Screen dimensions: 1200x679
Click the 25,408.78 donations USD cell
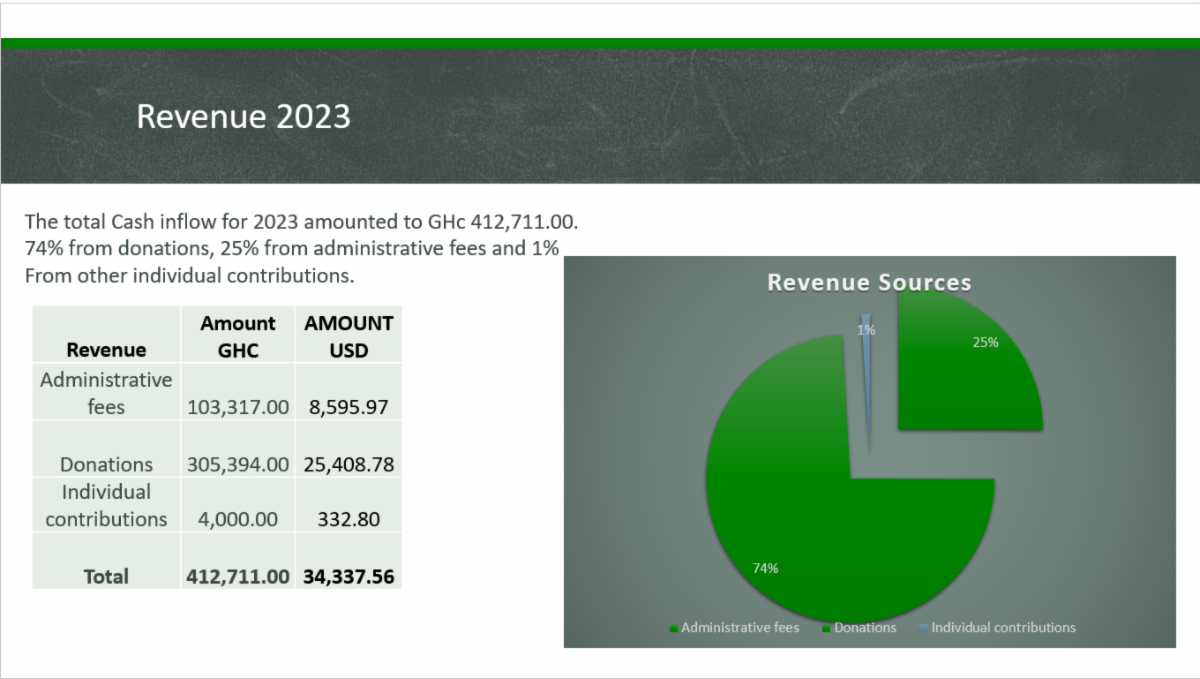pyautogui.click(x=348, y=464)
